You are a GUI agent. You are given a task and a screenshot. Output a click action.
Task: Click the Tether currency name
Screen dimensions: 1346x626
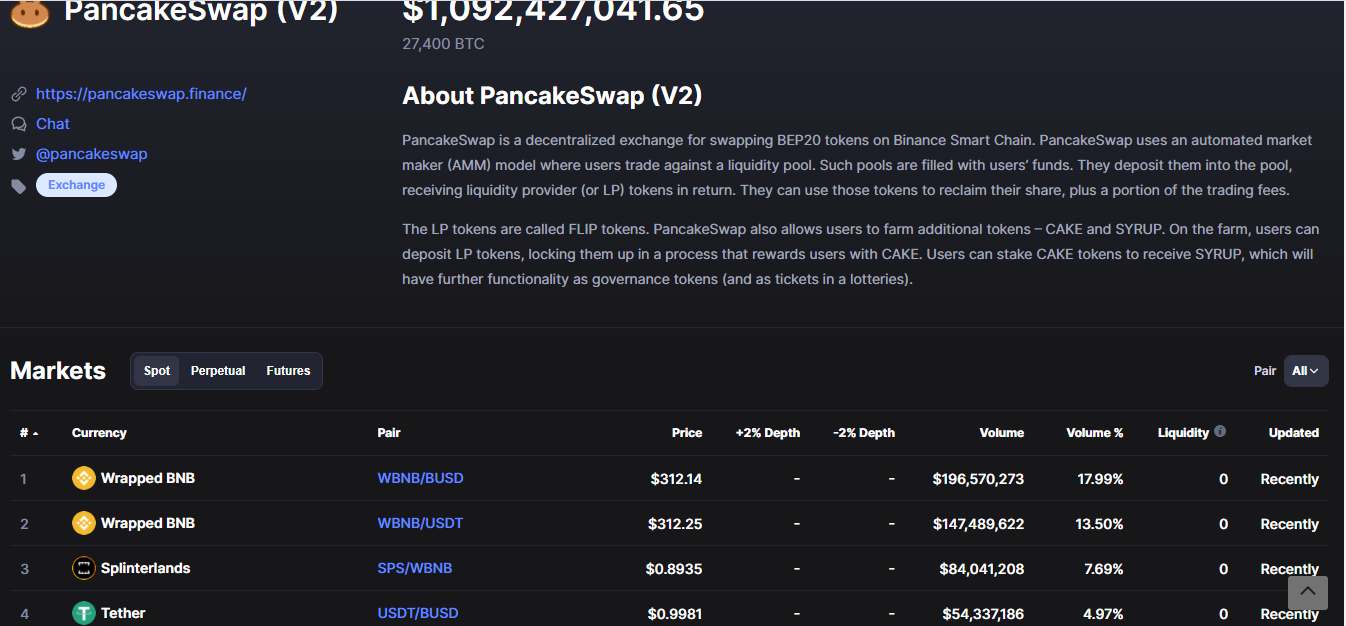click(x=123, y=613)
